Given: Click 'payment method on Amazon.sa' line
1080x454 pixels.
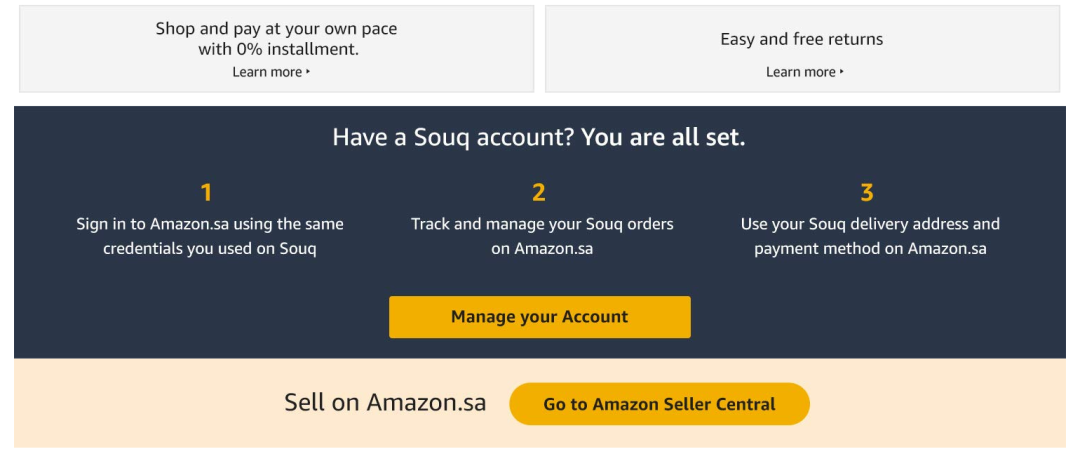Looking at the screenshot, I should point(870,249).
